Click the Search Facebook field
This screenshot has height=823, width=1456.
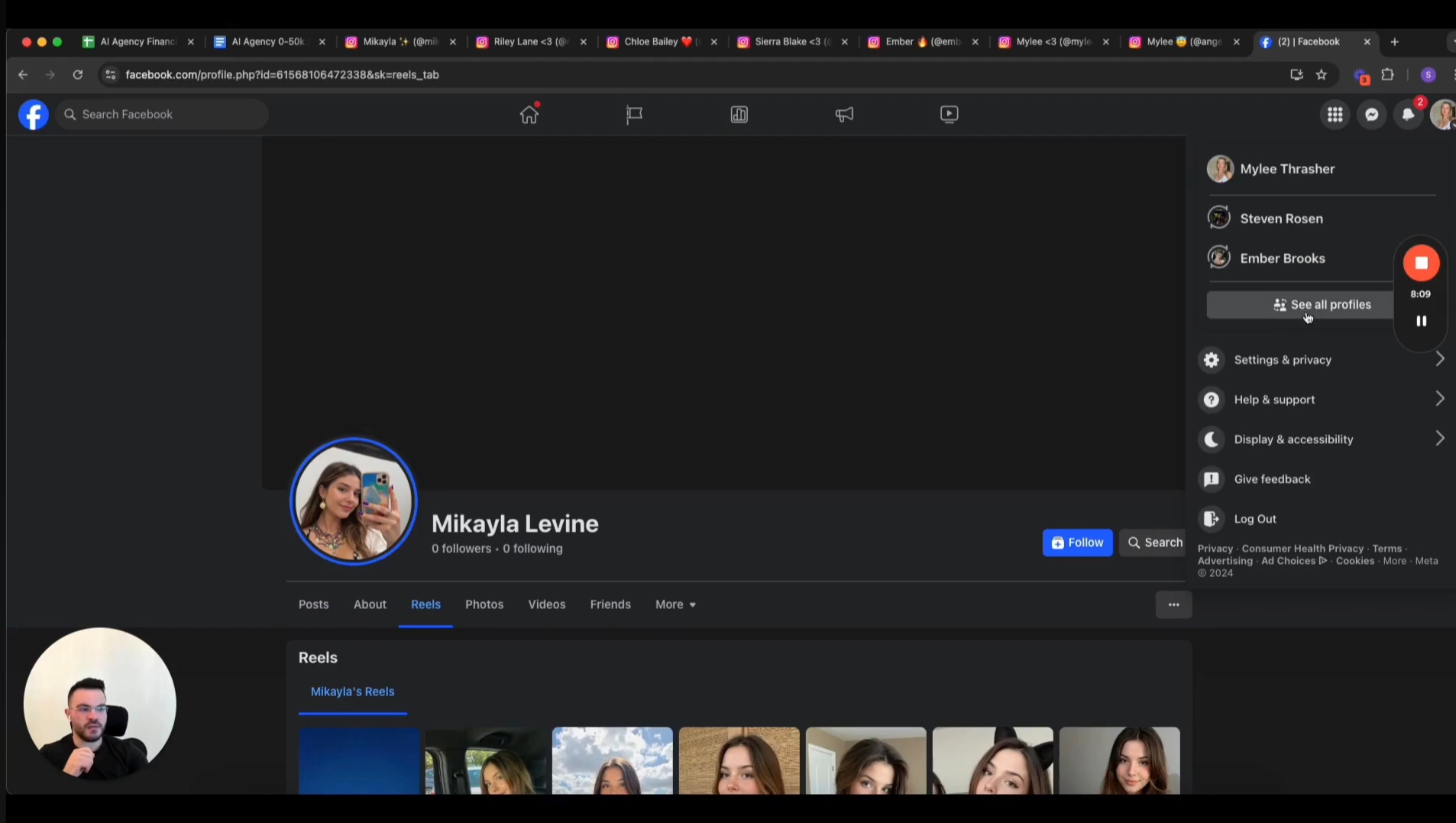162,115
